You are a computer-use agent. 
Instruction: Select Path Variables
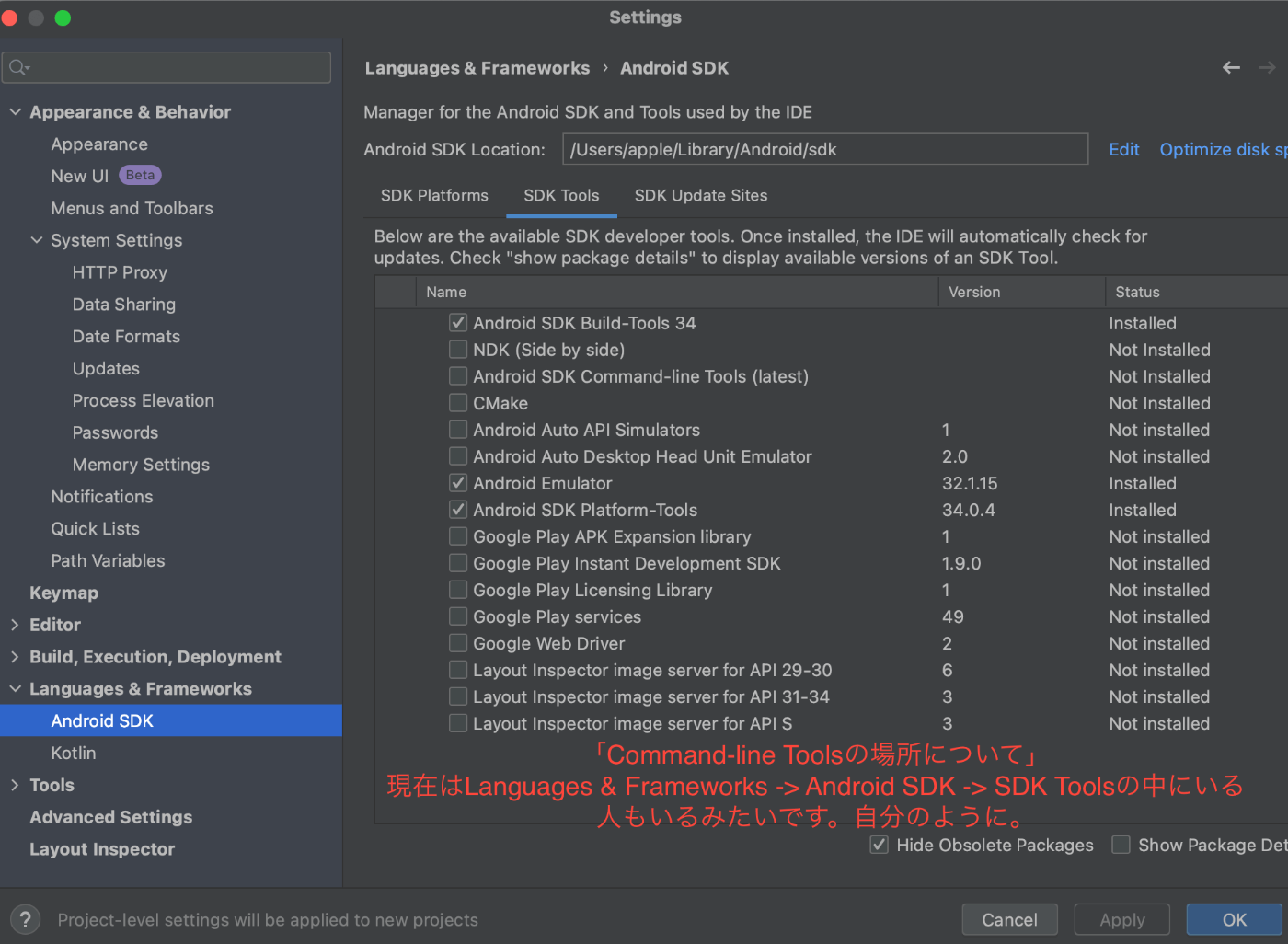pyautogui.click(x=108, y=561)
